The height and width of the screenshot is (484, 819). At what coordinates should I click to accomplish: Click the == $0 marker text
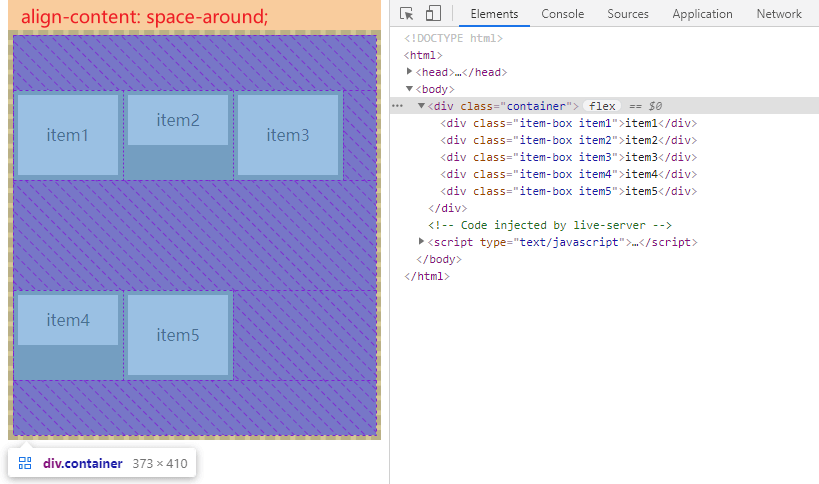(x=646, y=106)
